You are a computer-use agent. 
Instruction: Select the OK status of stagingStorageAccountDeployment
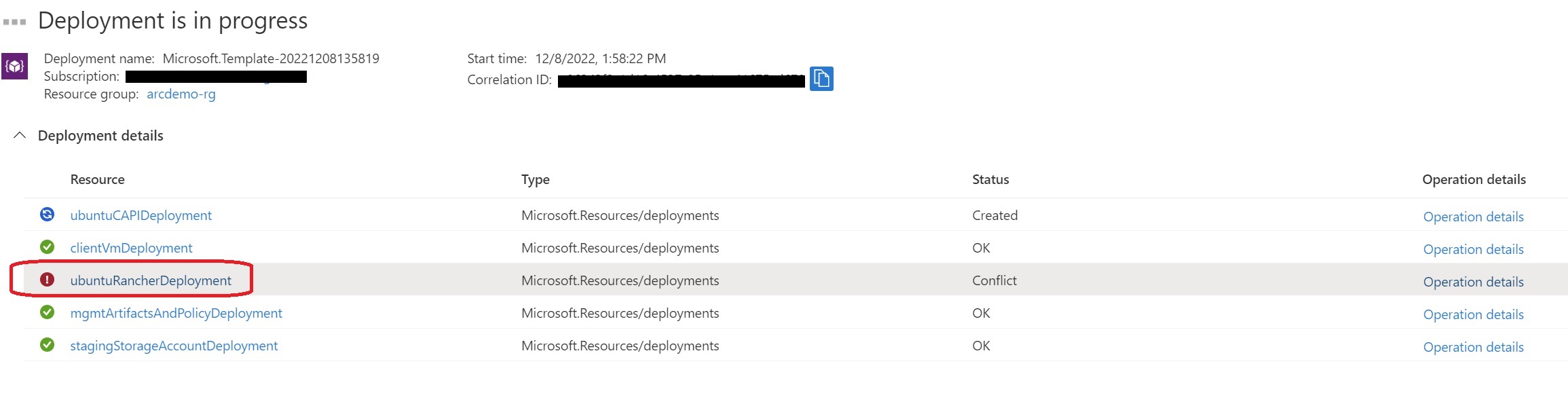(x=981, y=346)
